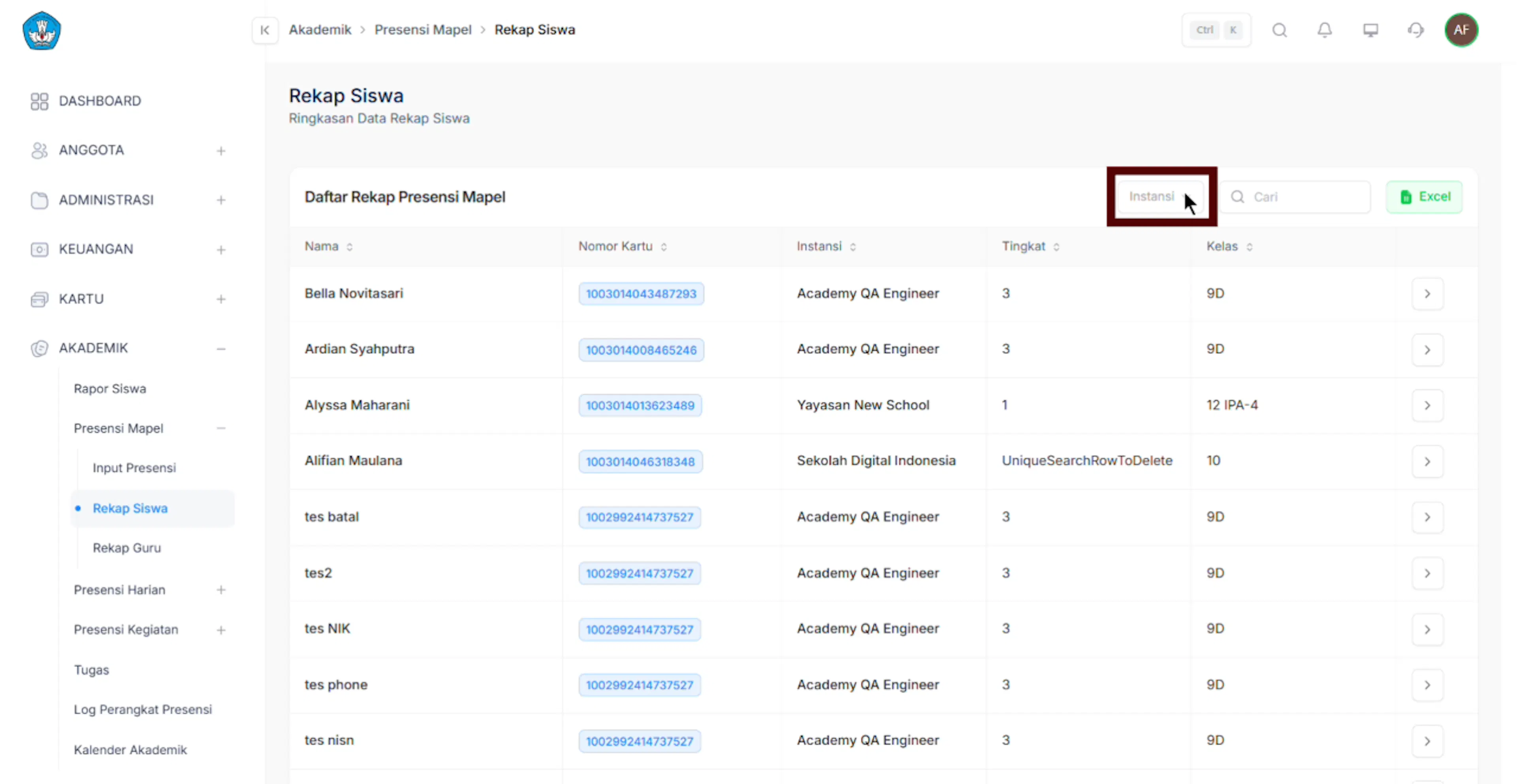Viewport: 1517px width, 784px height.
Task: Open detail arrow for Alifian Maulana
Action: point(1427,461)
